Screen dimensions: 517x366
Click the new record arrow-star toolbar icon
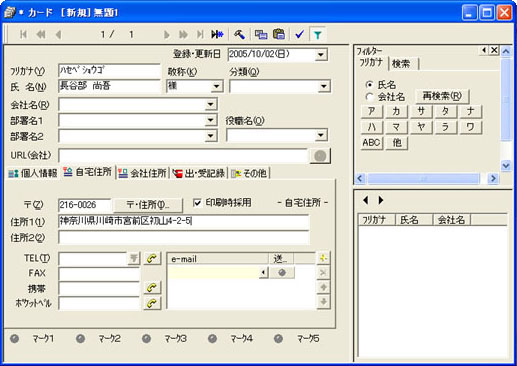(x=217, y=34)
